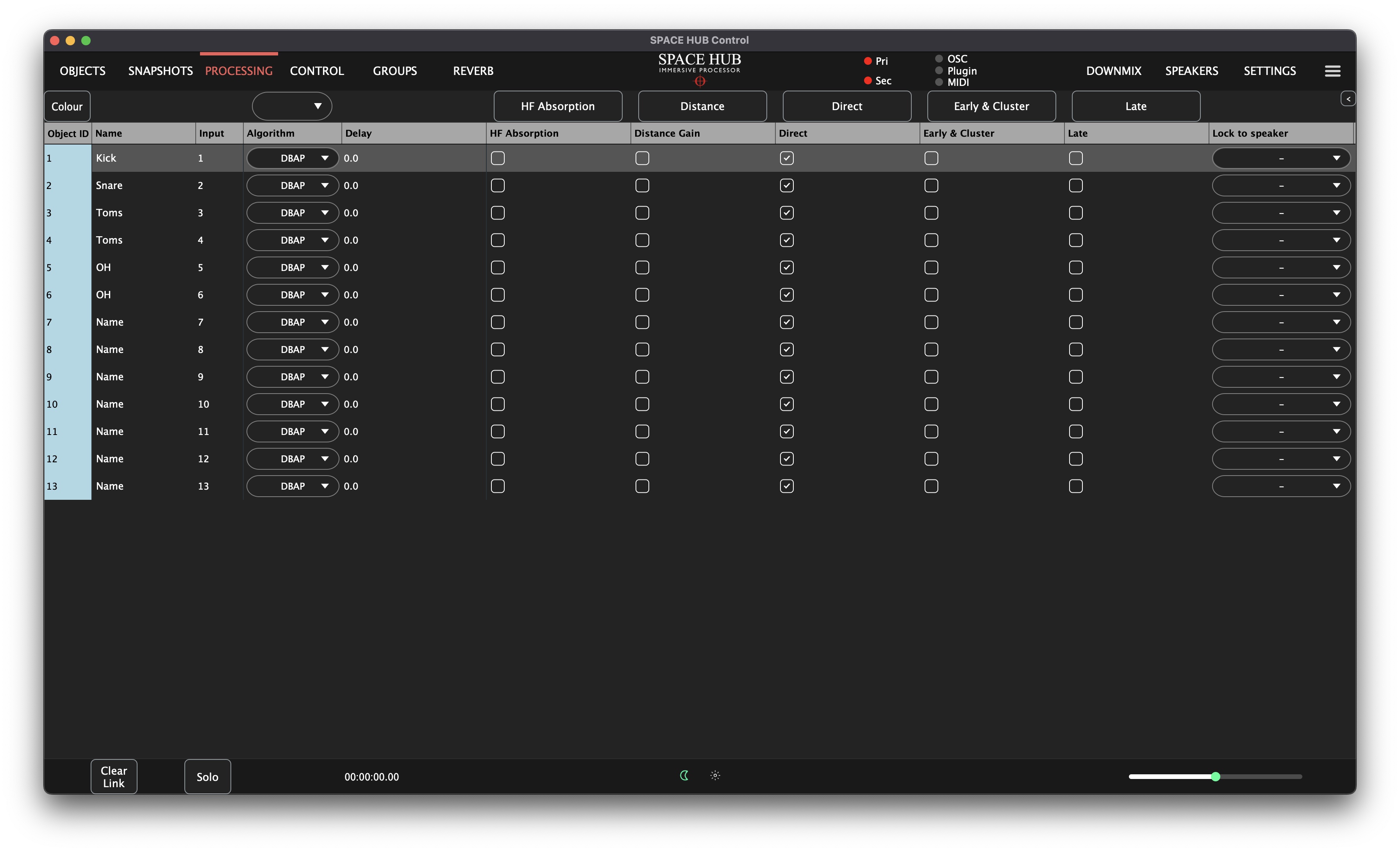Switch to the GROUPS tab
The height and width of the screenshot is (852, 1400).
395,71
